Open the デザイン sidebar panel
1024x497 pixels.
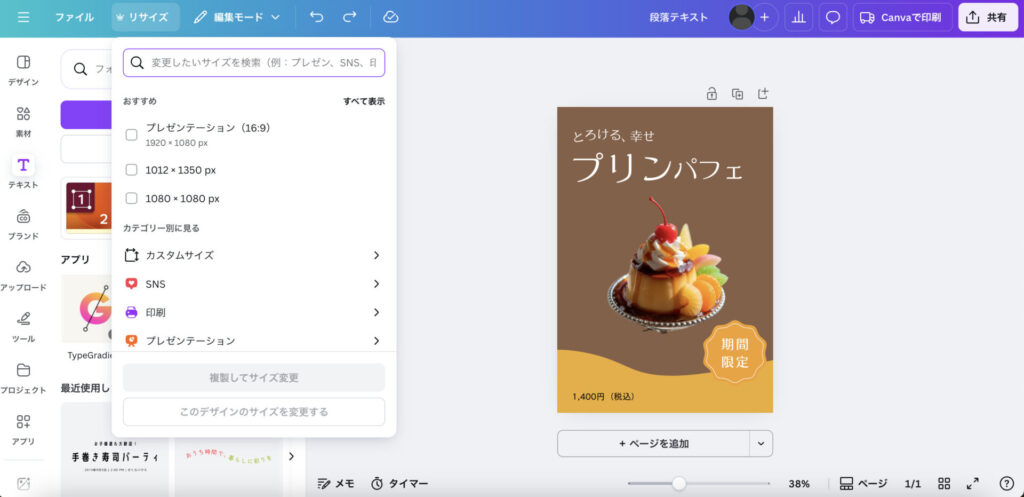pyautogui.click(x=24, y=71)
